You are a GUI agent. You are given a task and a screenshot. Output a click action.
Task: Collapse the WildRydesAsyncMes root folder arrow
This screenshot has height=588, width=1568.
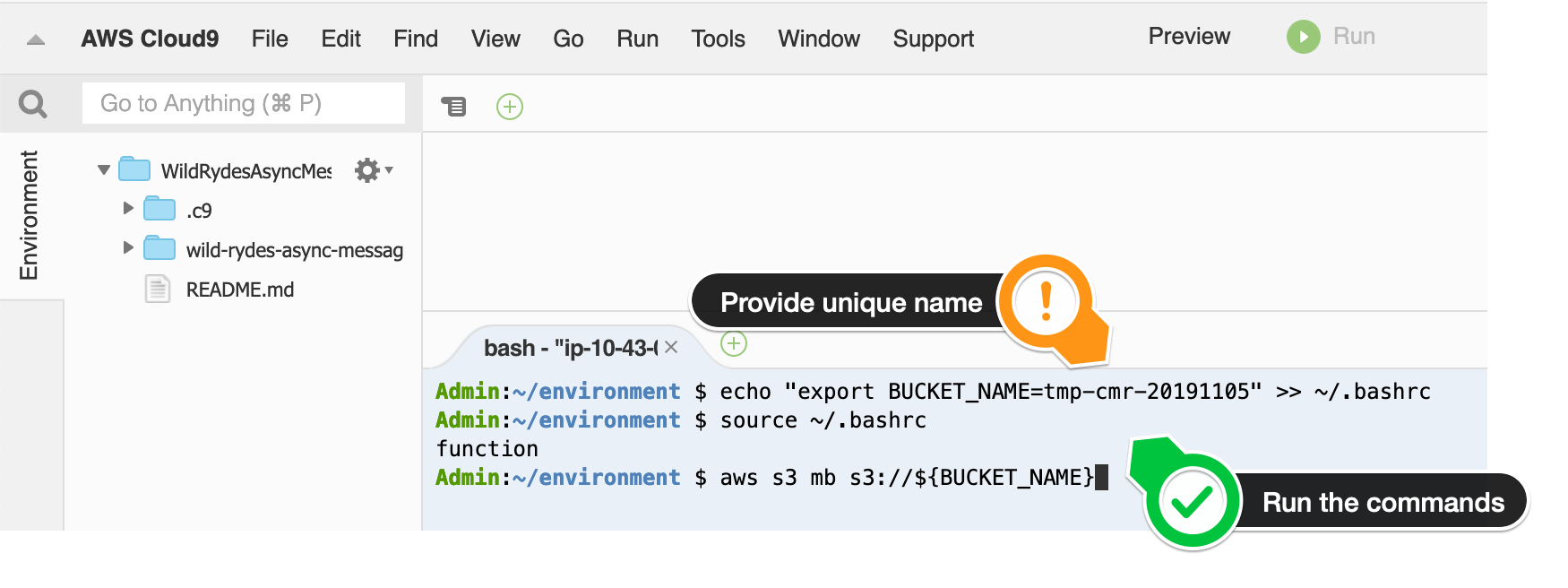pos(104,169)
